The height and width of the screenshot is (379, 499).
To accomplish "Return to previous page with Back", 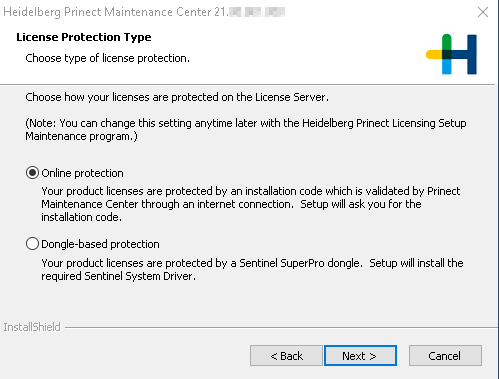I will [286, 356].
